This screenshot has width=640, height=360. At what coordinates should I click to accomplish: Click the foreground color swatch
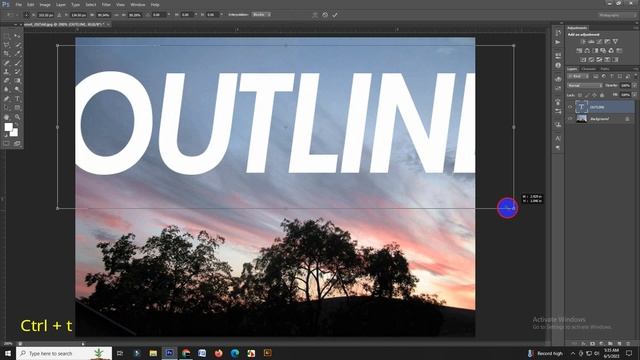9,127
